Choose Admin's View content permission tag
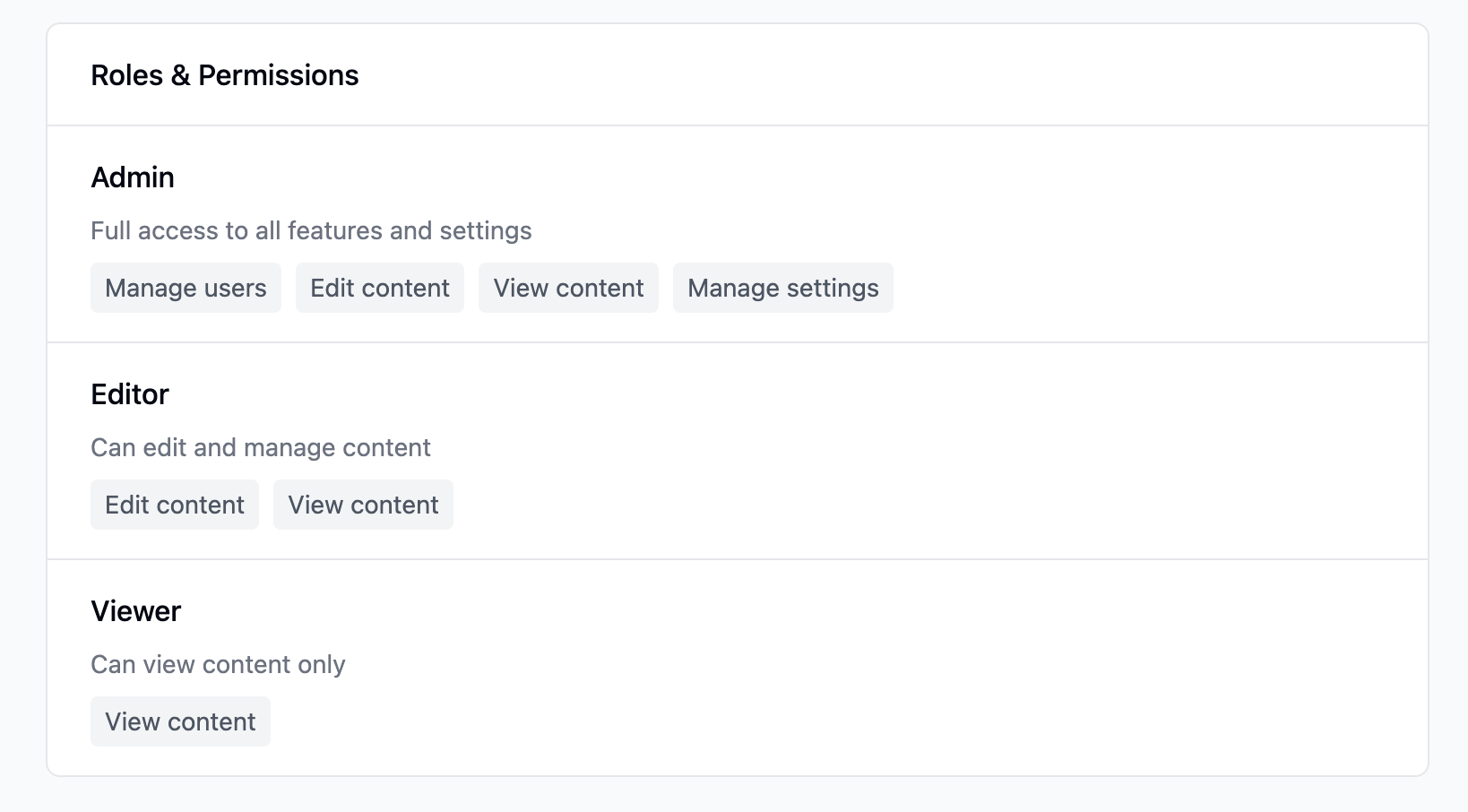 tap(568, 288)
